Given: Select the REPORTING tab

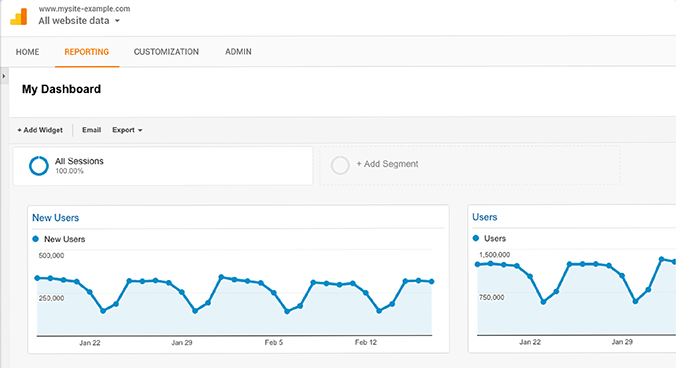Looking at the screenshot, I should point(87,52).
